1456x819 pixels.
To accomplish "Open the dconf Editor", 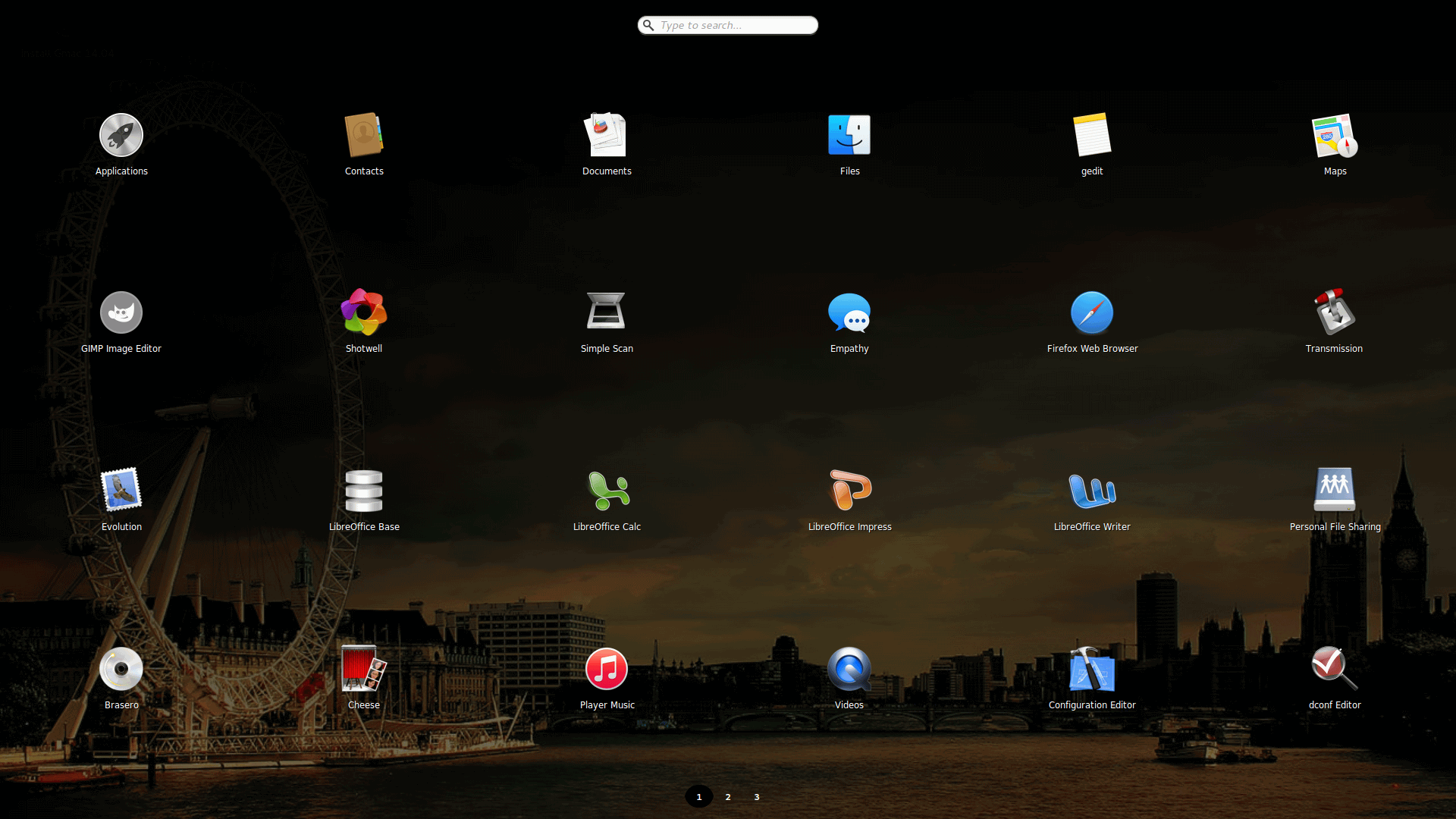I will pos(1335,669).
